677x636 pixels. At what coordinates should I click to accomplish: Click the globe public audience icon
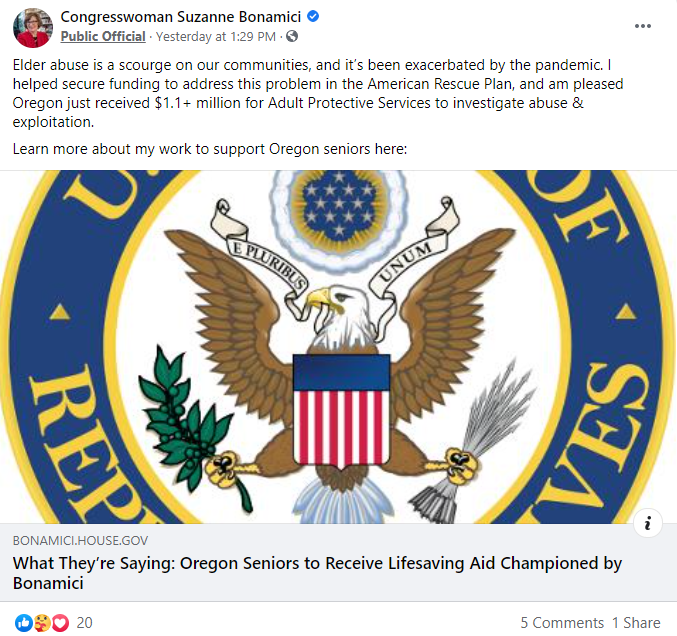tap(291, 37)
